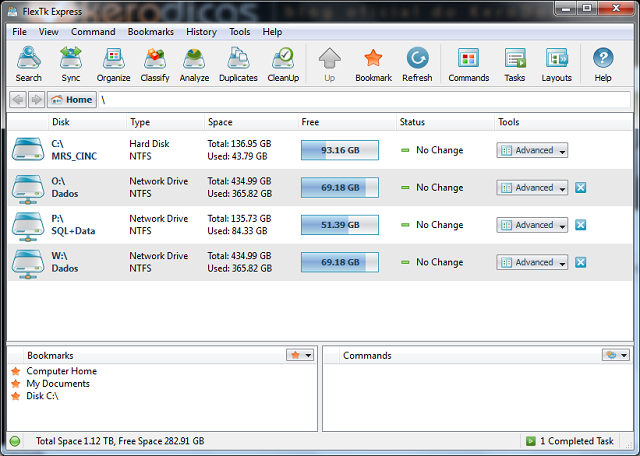Sort by the Disk column header
This screenshot has height=456, width=640.
point(87,122)
